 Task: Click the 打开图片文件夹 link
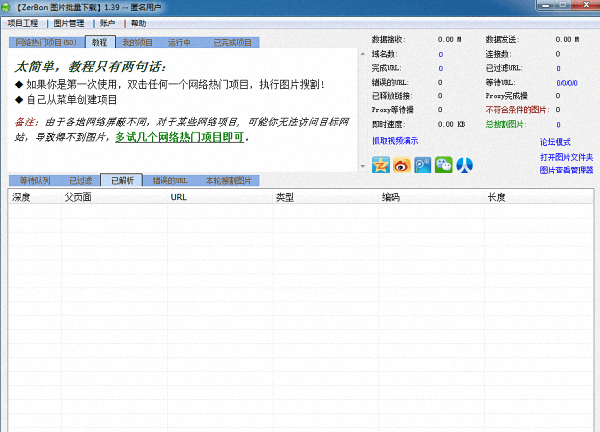tap(567, 157)
